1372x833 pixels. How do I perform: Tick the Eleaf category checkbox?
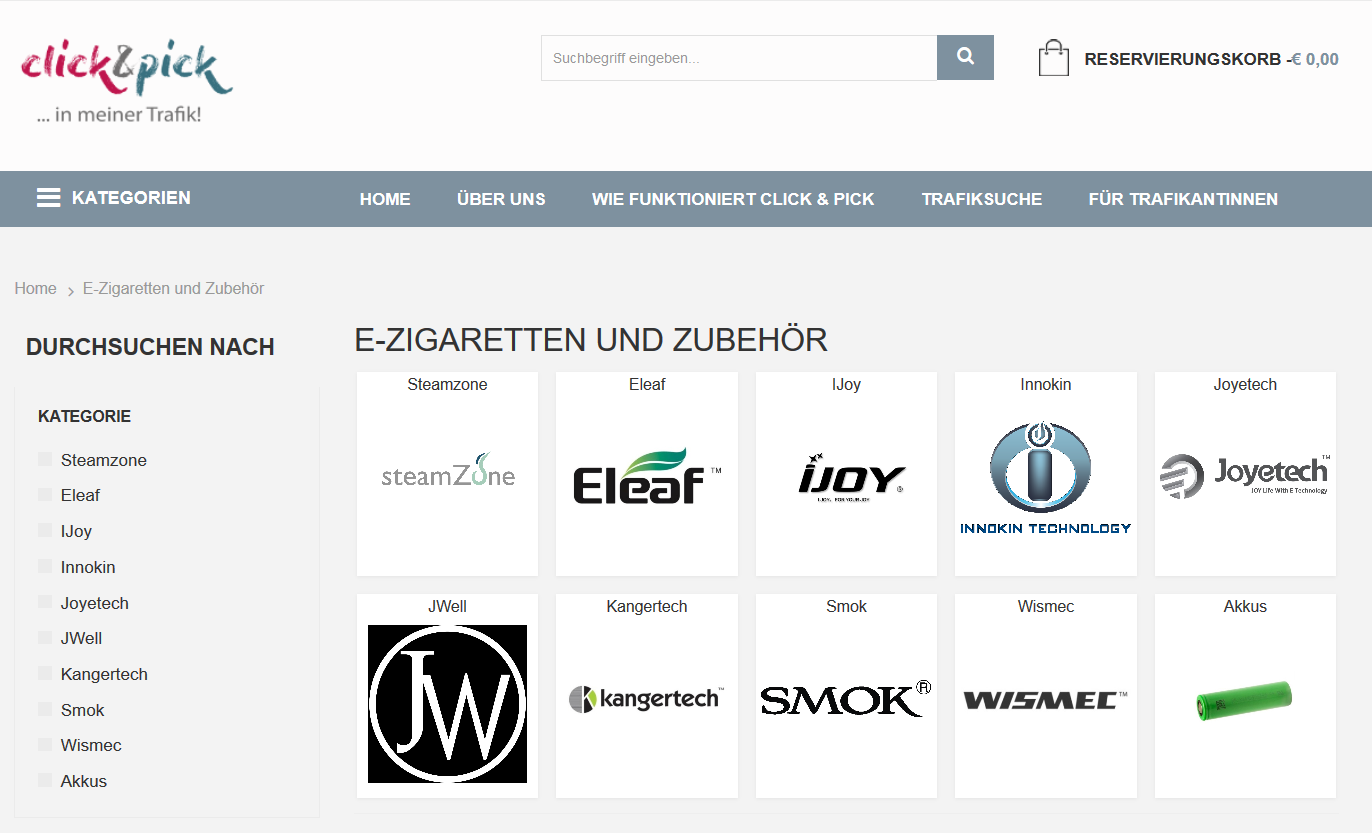45,494
